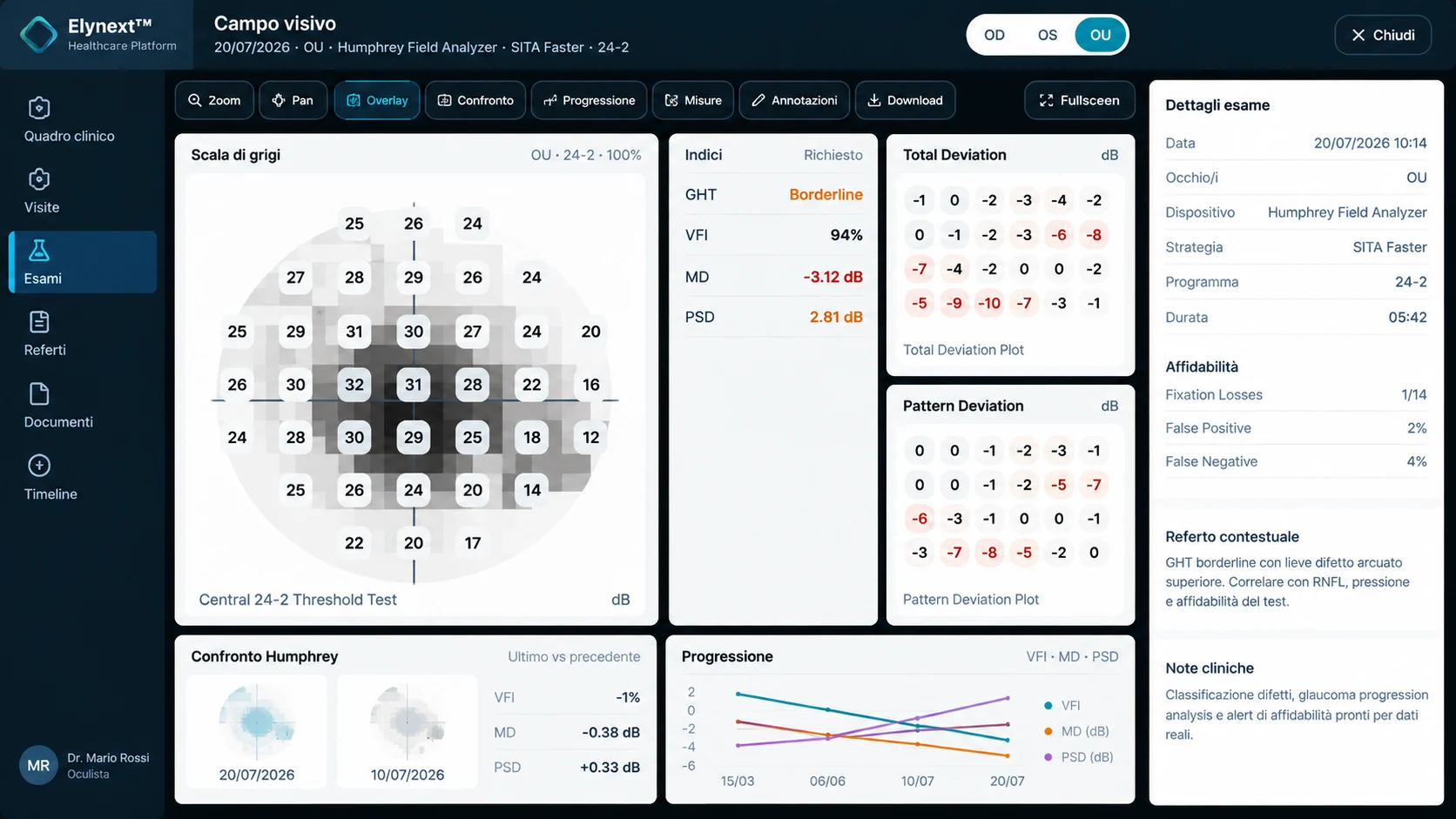Switch to Fullsceen view

pyautogui.click(x=1079, y=100)
